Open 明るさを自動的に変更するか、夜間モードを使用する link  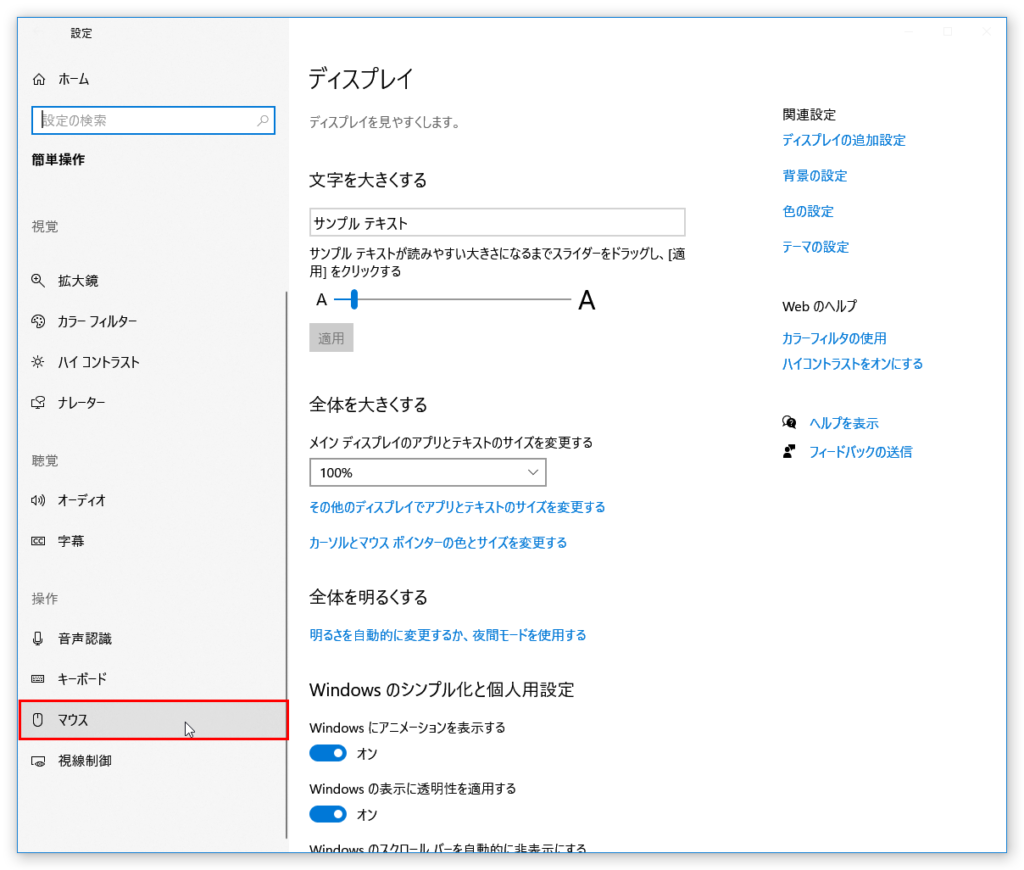(x=447, y=636)
